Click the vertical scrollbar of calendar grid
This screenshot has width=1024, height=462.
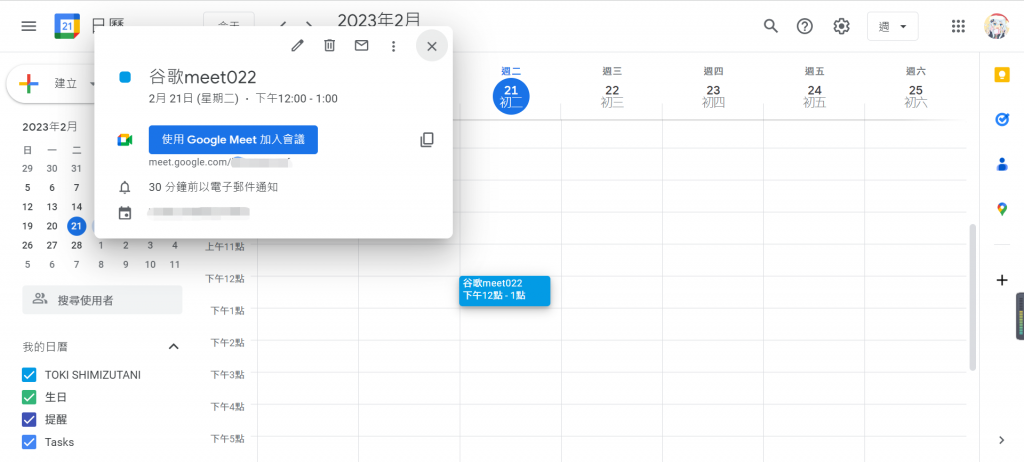coord(973,297)
